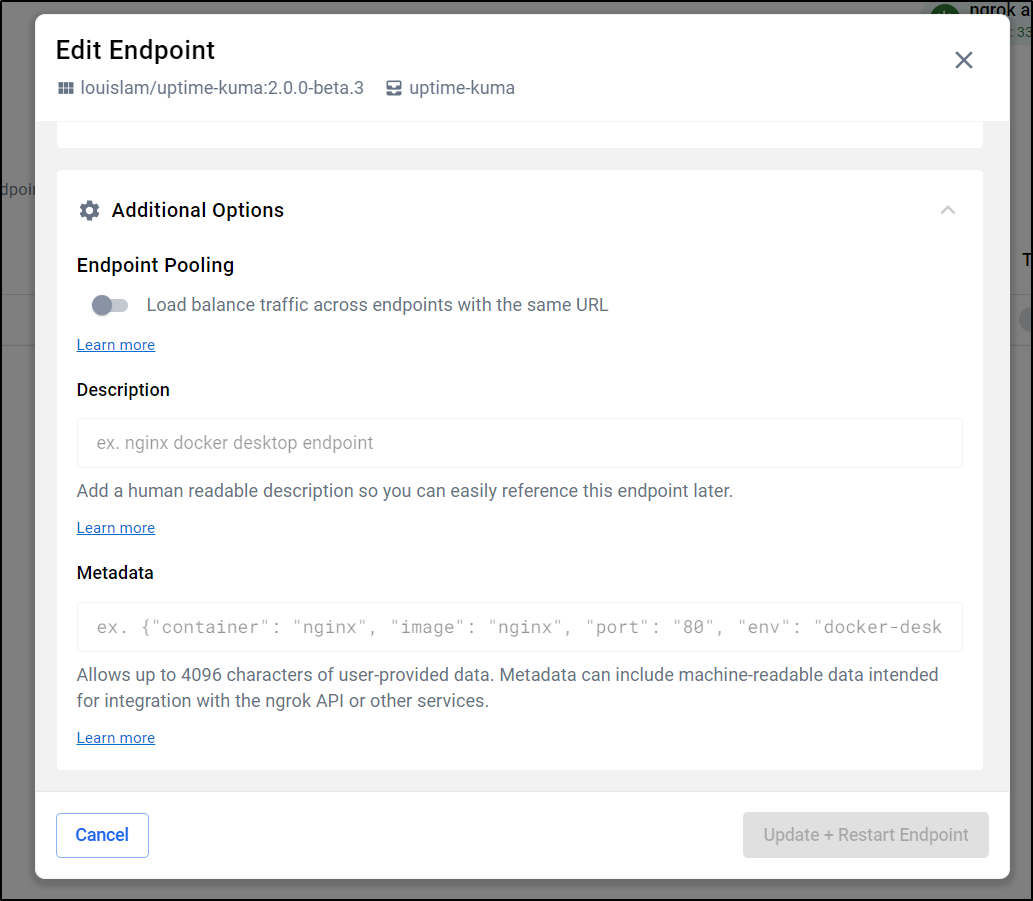Click the Additional Options header title
The width and height of the screenshot is (1033, 901).
[x=198, y=210]
